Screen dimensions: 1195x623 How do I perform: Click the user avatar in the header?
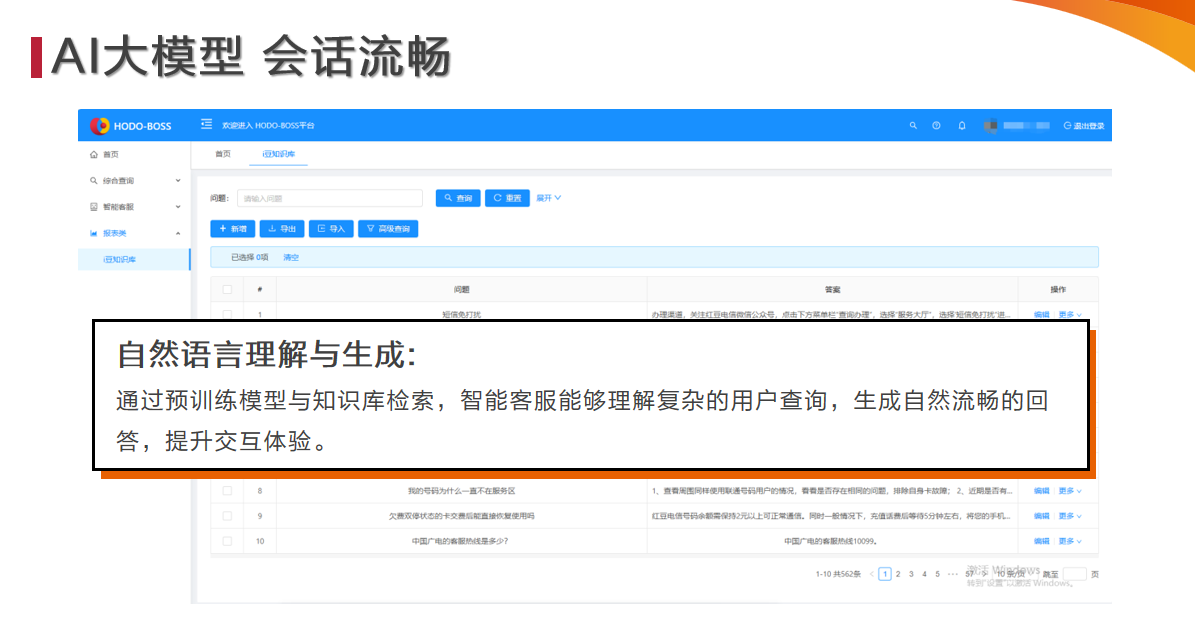coord(990,126)
